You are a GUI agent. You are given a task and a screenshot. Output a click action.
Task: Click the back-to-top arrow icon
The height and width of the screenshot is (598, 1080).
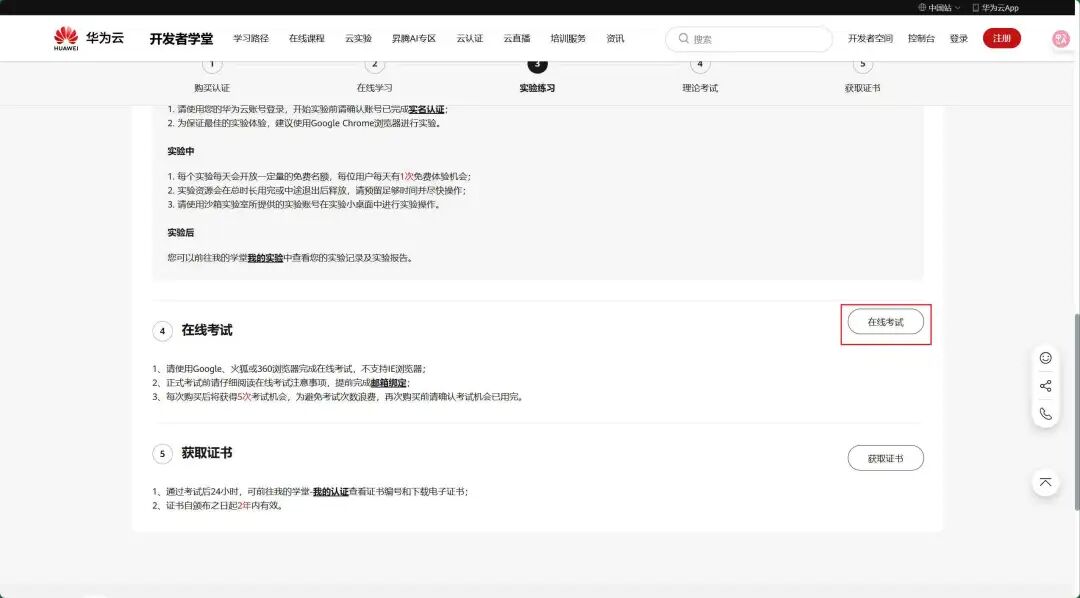[x=1046, y=482]
